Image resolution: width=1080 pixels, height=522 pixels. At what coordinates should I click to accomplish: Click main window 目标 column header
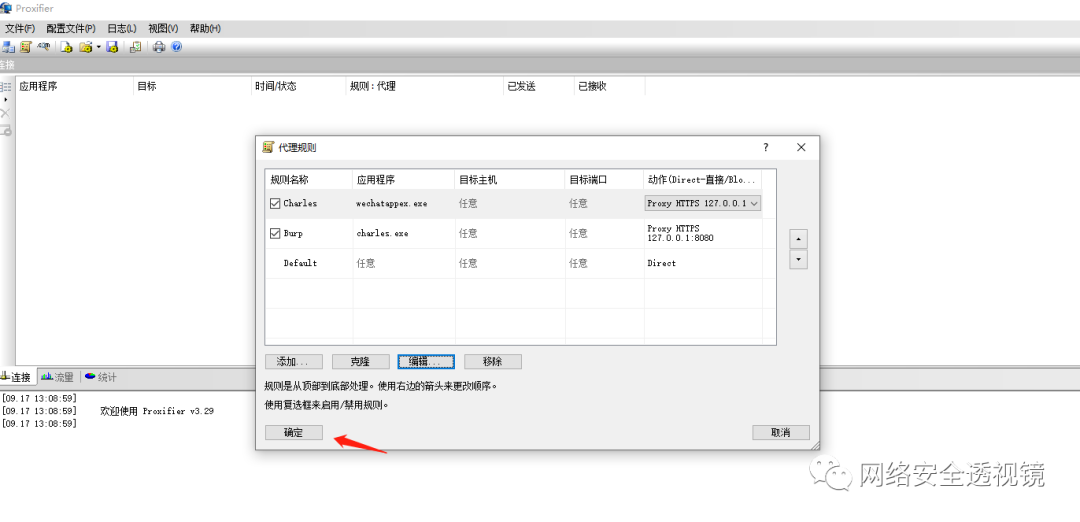point(192,87)
